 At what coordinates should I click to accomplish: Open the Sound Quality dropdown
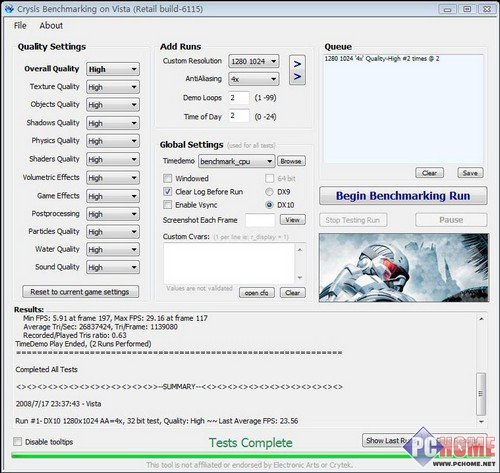[113, 267]
